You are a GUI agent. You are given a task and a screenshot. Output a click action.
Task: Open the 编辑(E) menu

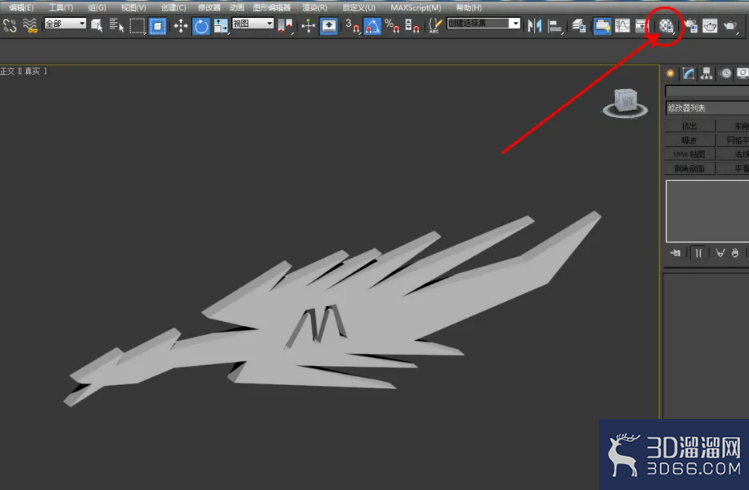click(x=21, y=8)
